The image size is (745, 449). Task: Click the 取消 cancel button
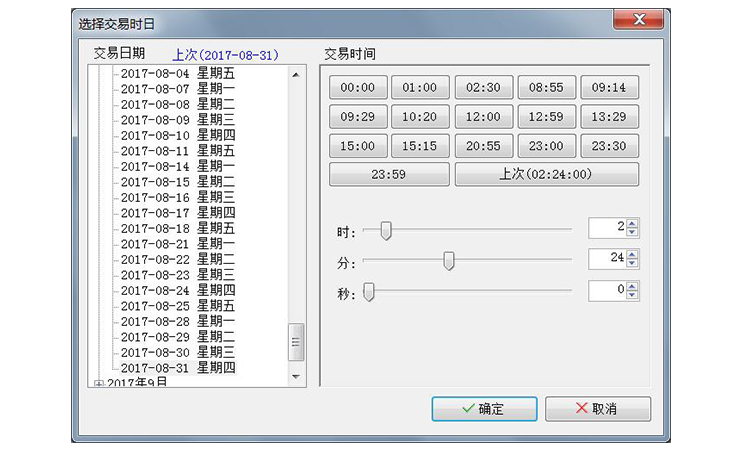597,409
